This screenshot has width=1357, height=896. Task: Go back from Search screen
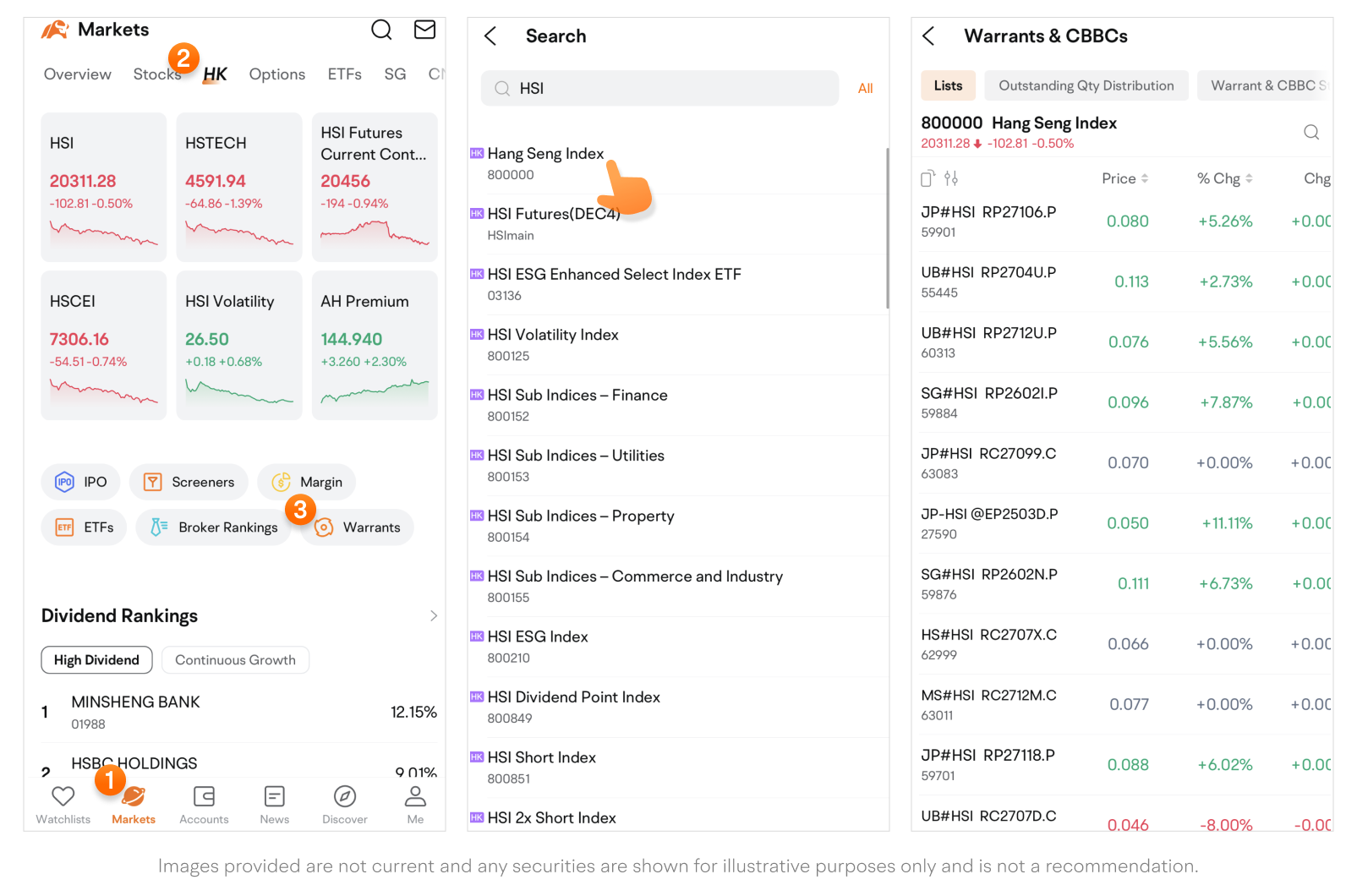click(x=490, y=36)
